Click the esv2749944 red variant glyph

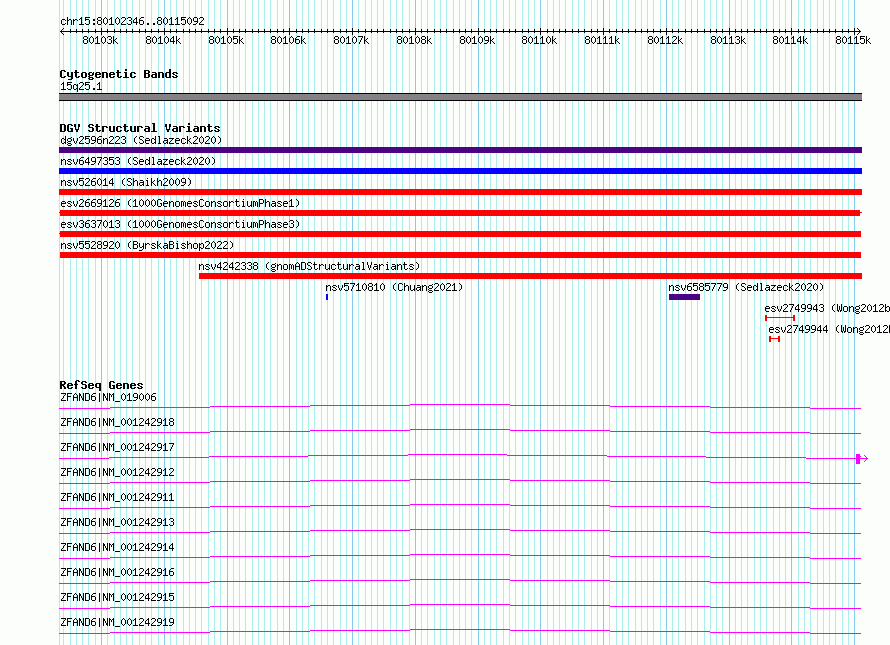[x=774, y=339]
